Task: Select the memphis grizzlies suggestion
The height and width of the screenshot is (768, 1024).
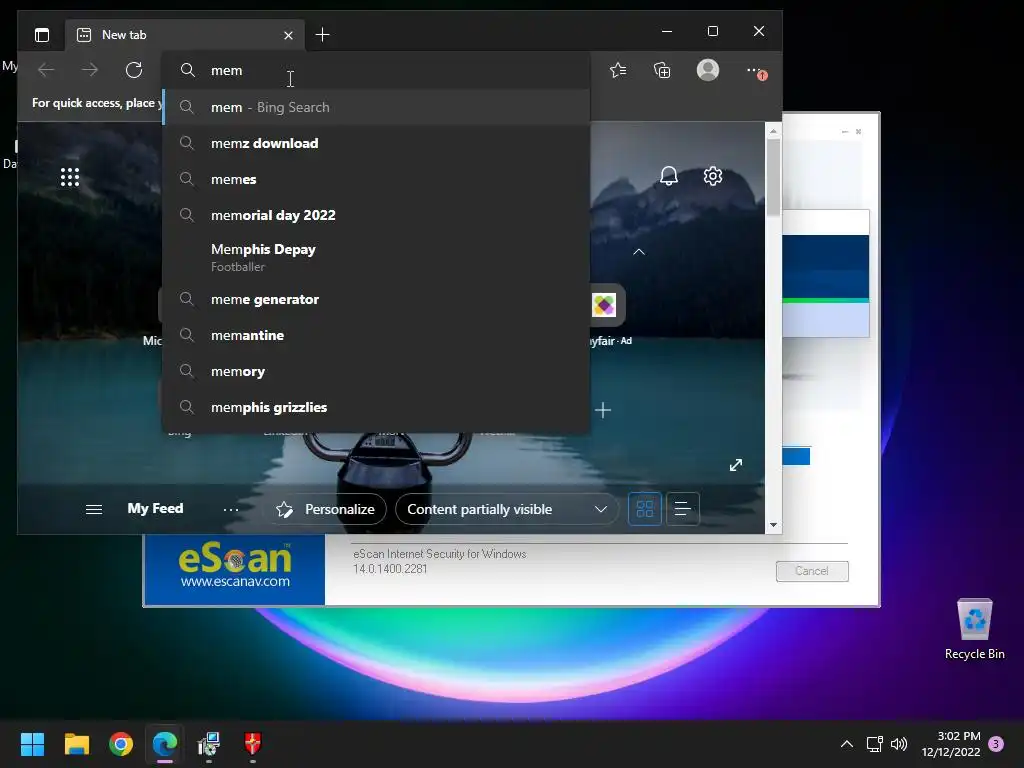Action: click(x=376, y=407)
